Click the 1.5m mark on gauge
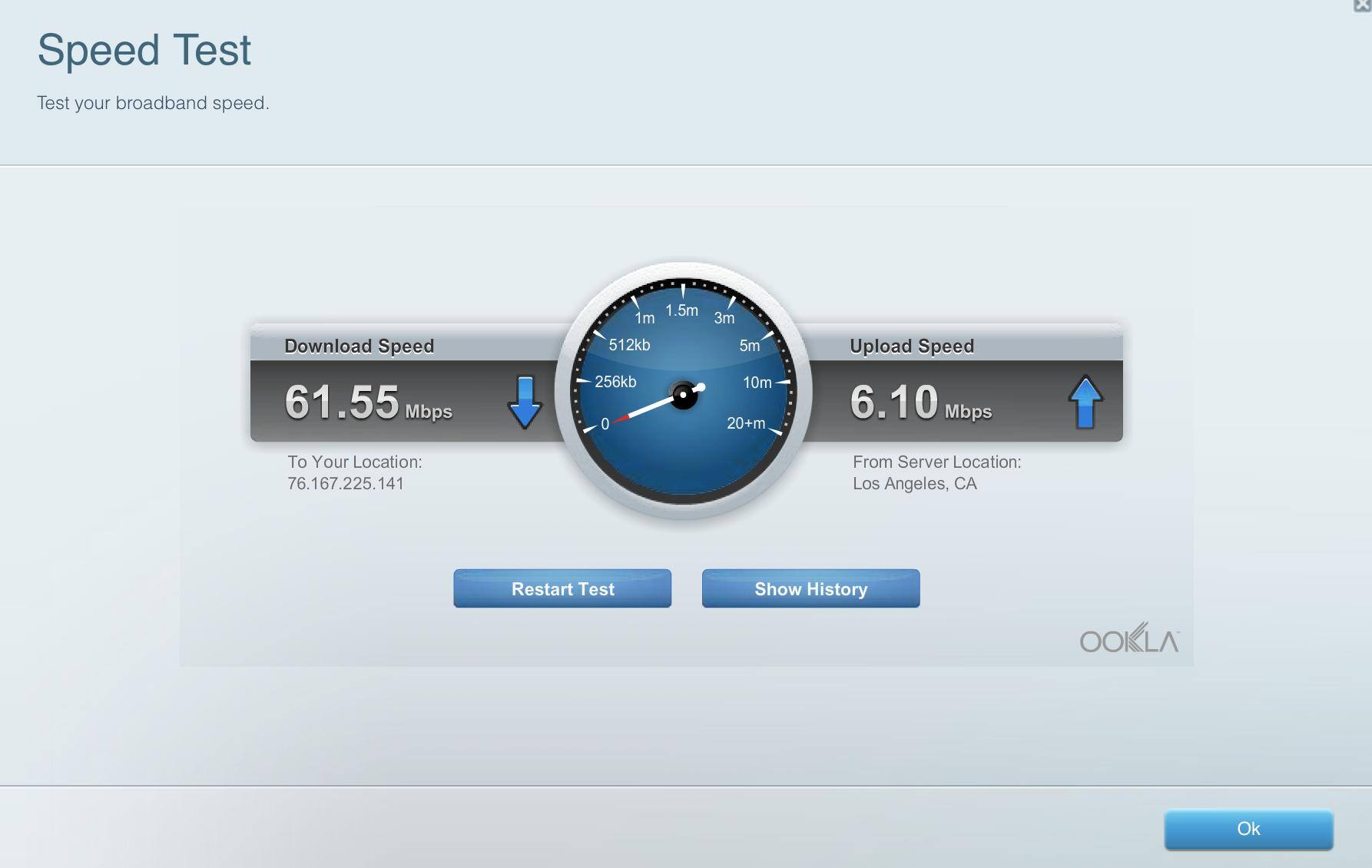 point(681,310)
